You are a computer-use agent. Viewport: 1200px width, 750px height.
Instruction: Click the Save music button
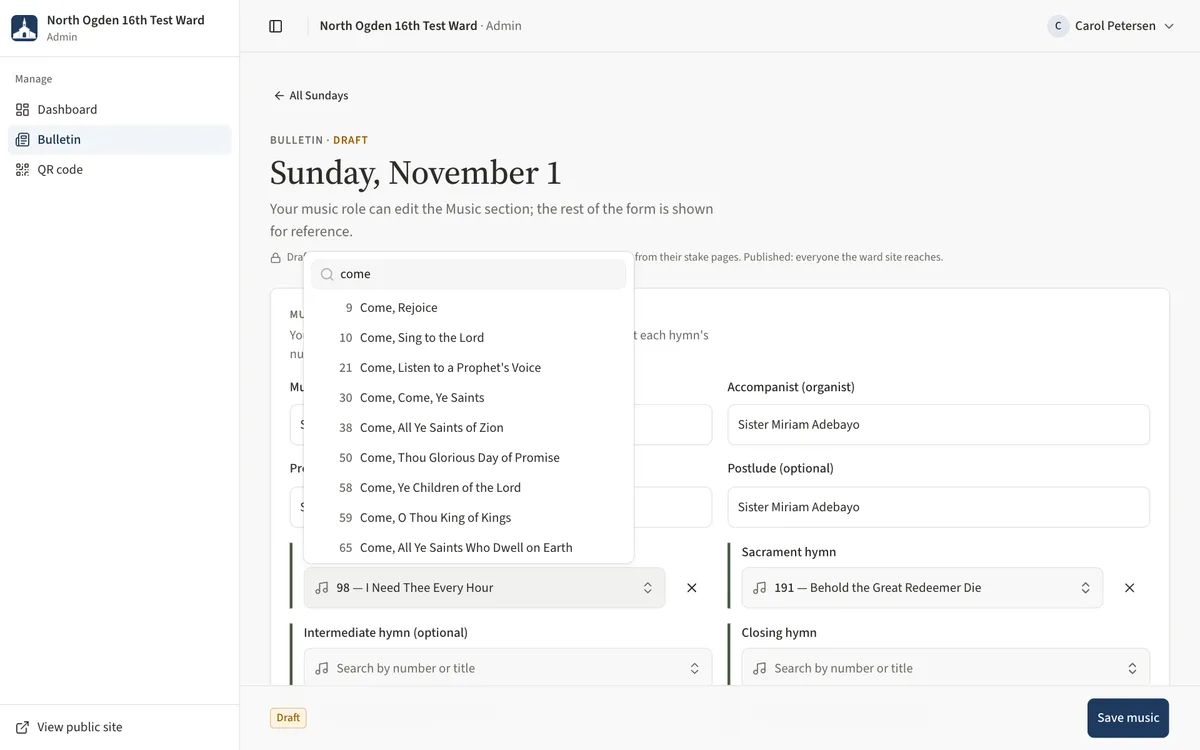pyautogui.click(x=1128, y=717)
